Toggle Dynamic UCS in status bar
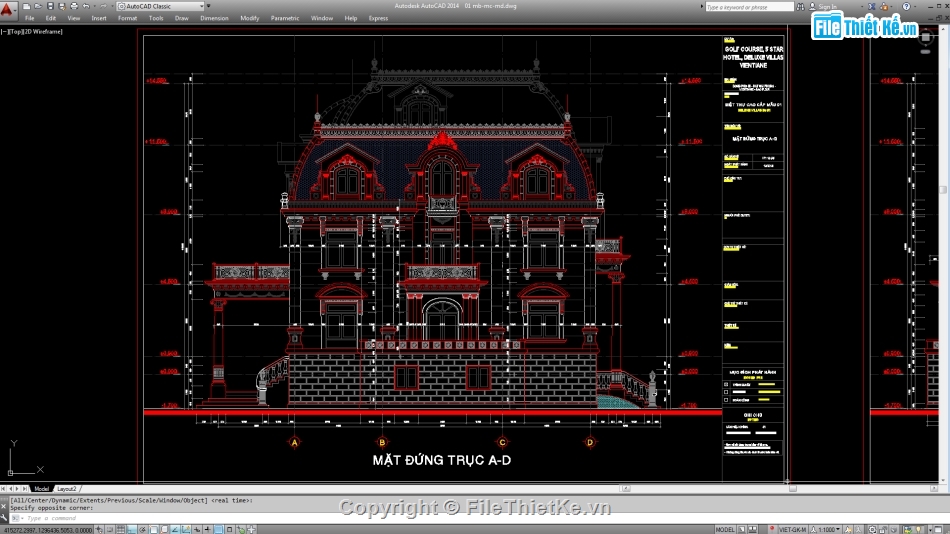The image size is (950, 534). coord(186,530)
